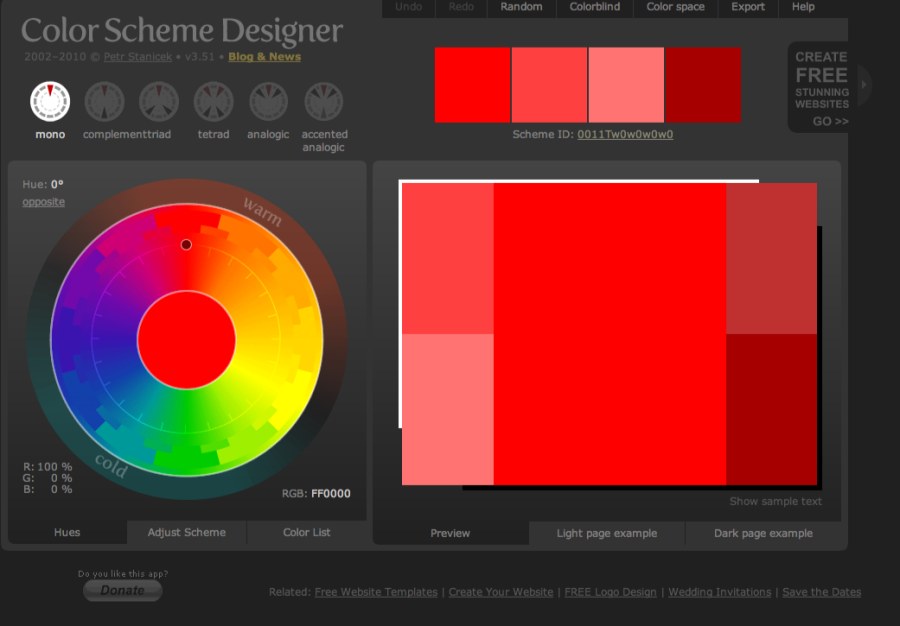Select the analogic scheme icon

click(x=268, y=102)
